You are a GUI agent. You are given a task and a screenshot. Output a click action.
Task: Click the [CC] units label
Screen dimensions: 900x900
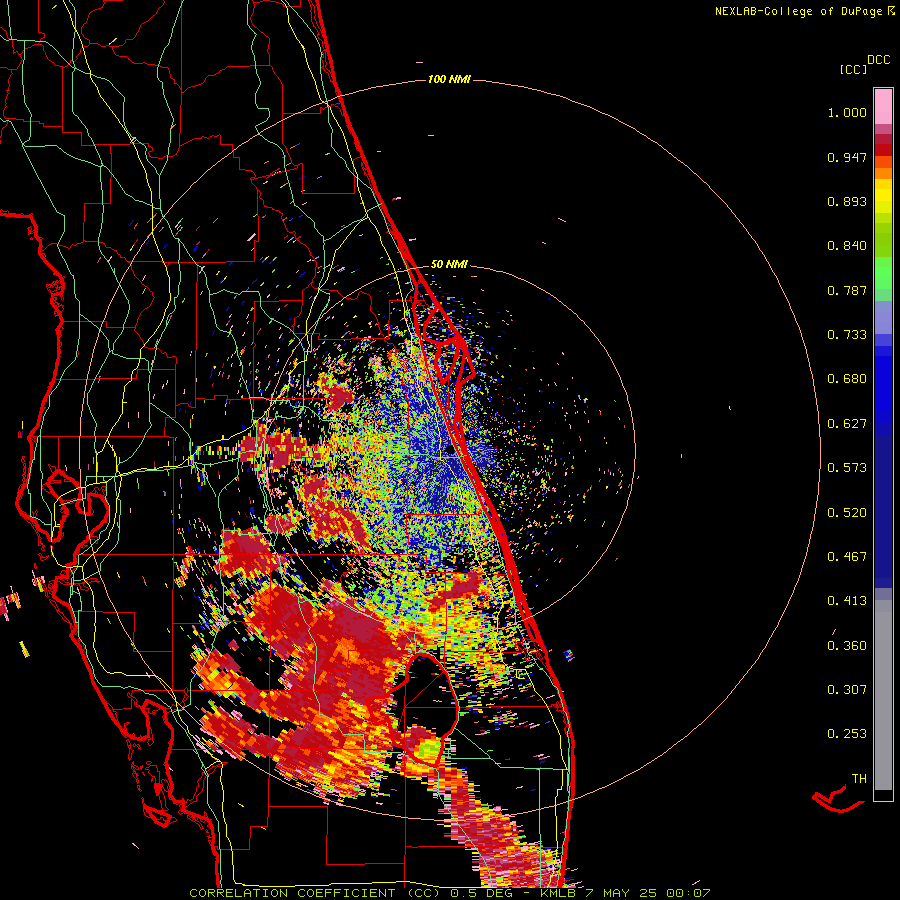click(x=853, y=69)
